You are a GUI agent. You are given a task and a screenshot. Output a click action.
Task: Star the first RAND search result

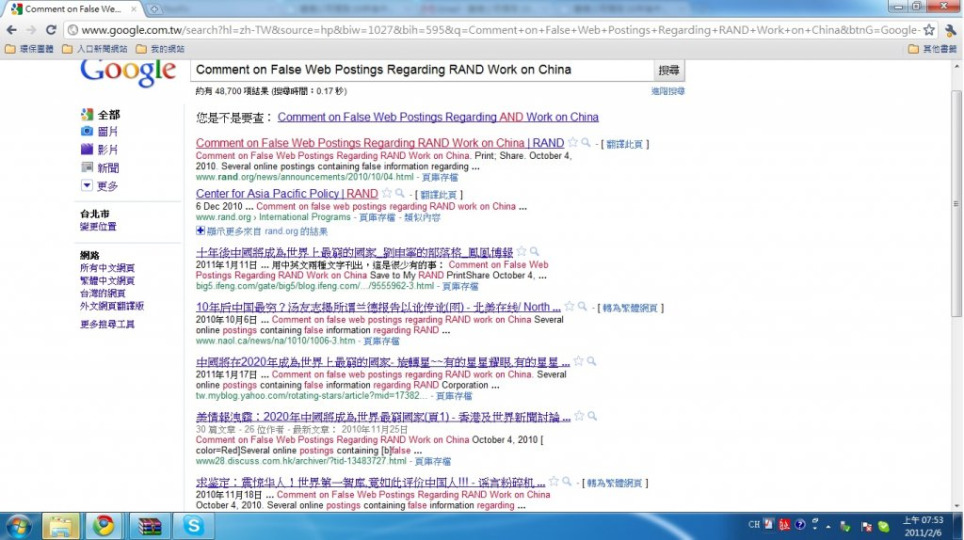[x=573, y=143]
